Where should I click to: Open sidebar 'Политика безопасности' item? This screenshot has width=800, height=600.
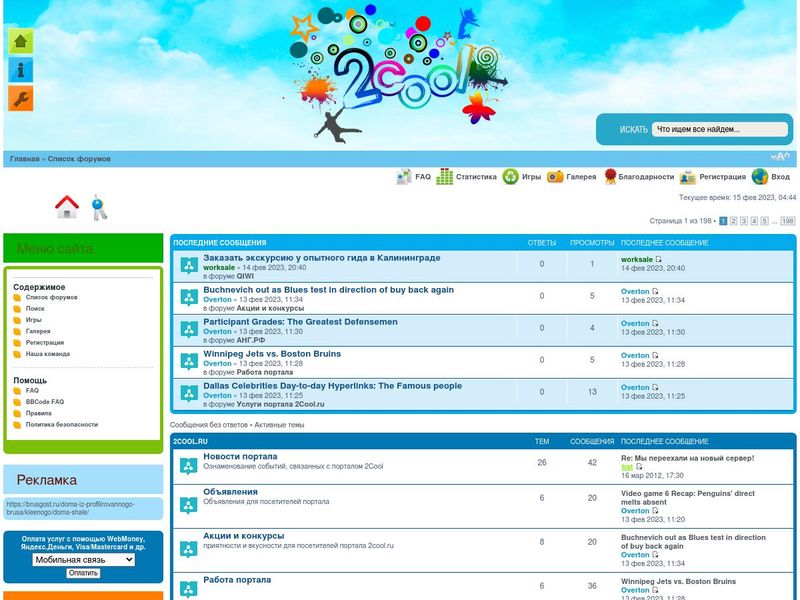pos(62,424)
